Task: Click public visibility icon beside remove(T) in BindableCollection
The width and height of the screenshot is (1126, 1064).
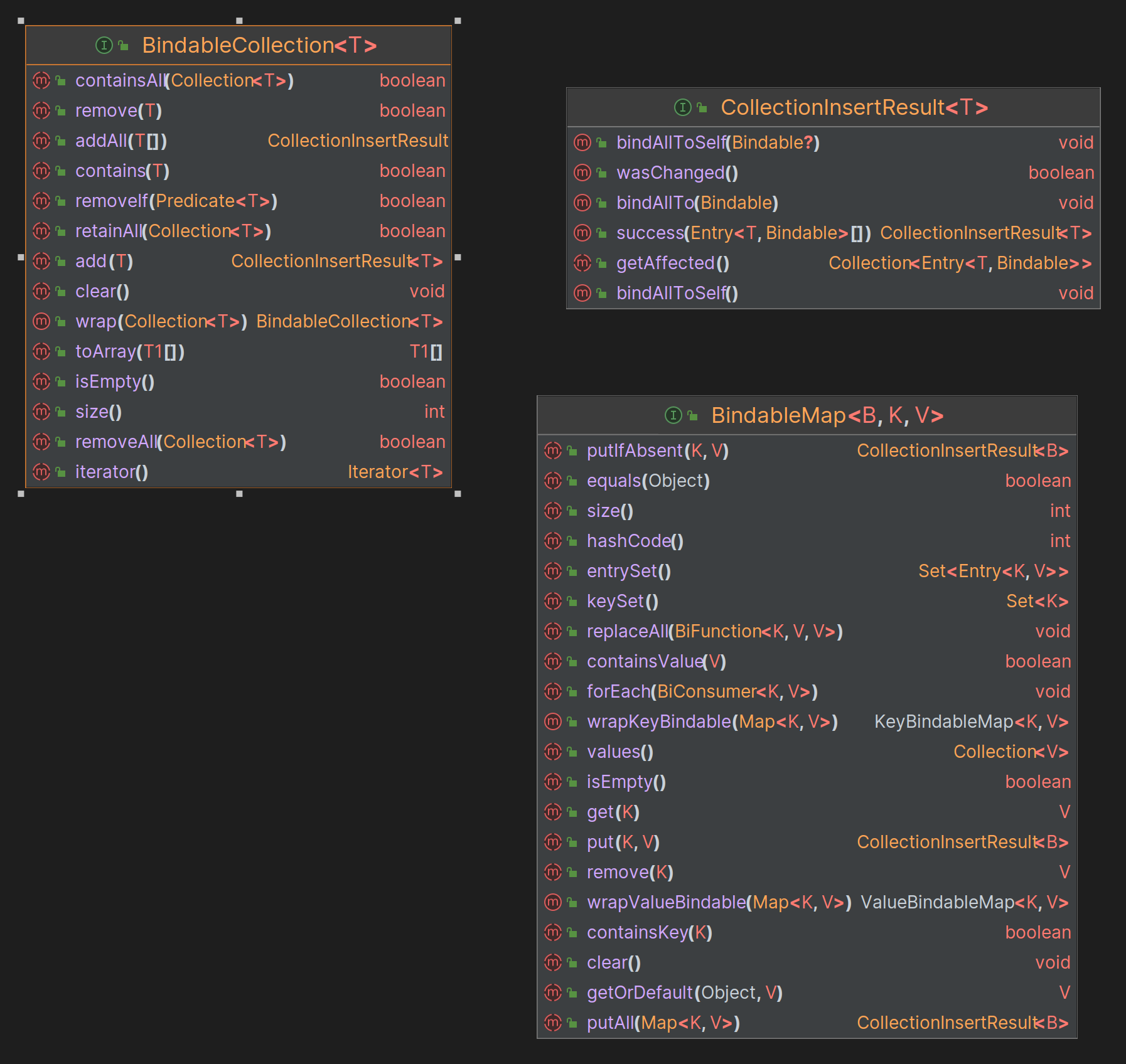Action: (x=61, y=110)
